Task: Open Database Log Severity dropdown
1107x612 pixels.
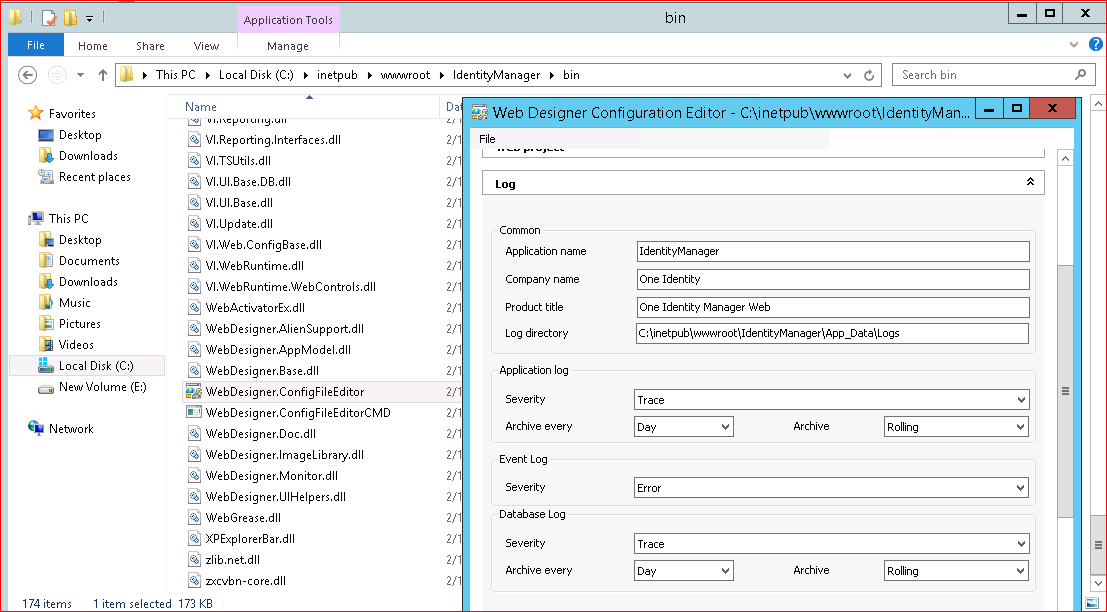Action: (x=1021, y=544)
